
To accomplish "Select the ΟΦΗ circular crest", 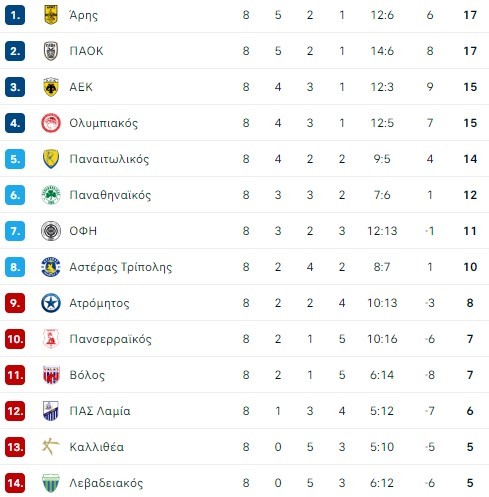I will point(51,231).
